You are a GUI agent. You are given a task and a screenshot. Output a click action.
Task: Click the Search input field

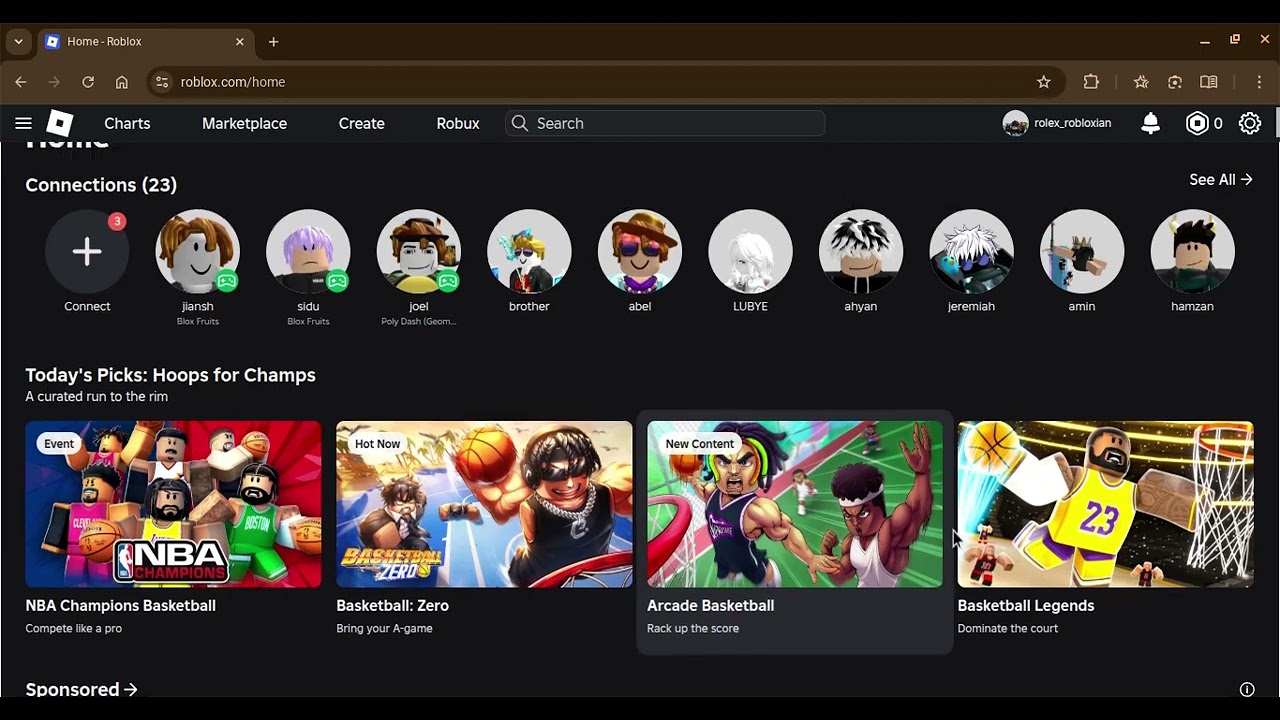click(665, 123)
